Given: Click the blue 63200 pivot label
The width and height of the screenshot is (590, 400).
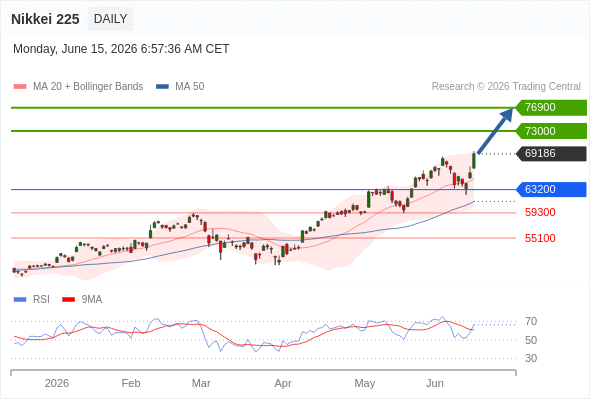Looking at the screenshot, I should pyautogui.click(x=551, y=189).
